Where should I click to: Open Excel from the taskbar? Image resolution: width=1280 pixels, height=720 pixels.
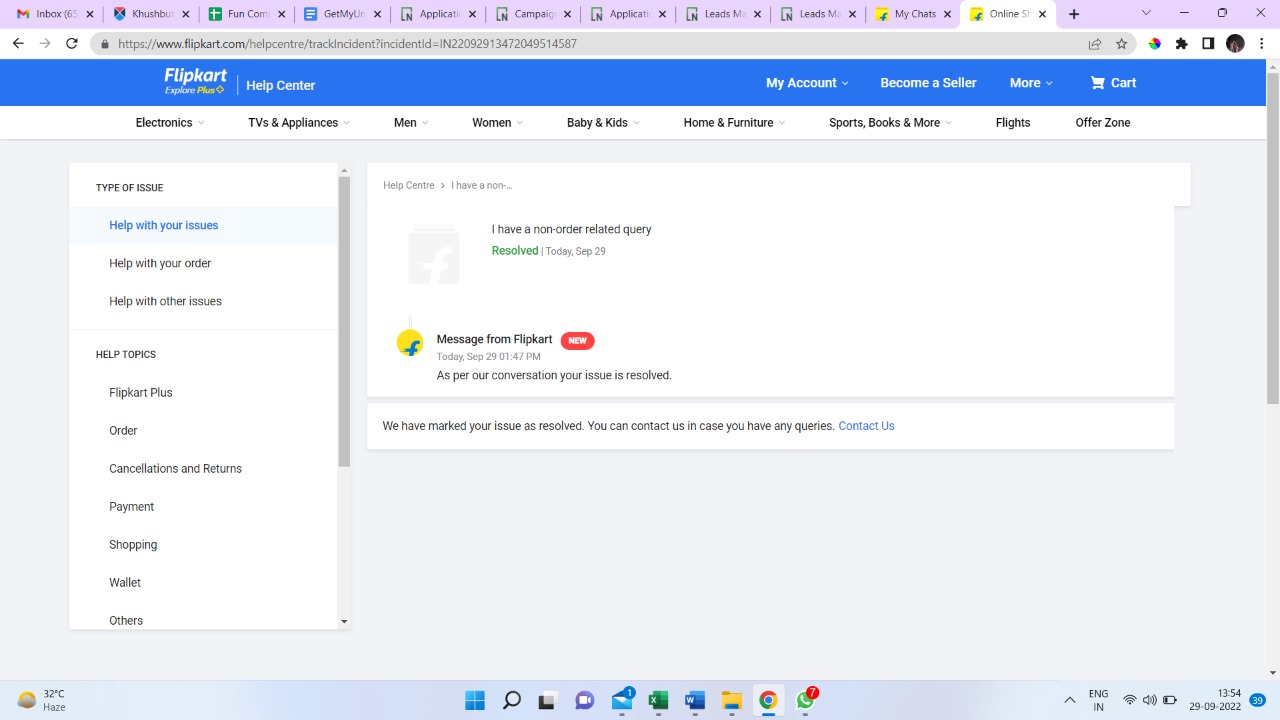tap(658, 700)
